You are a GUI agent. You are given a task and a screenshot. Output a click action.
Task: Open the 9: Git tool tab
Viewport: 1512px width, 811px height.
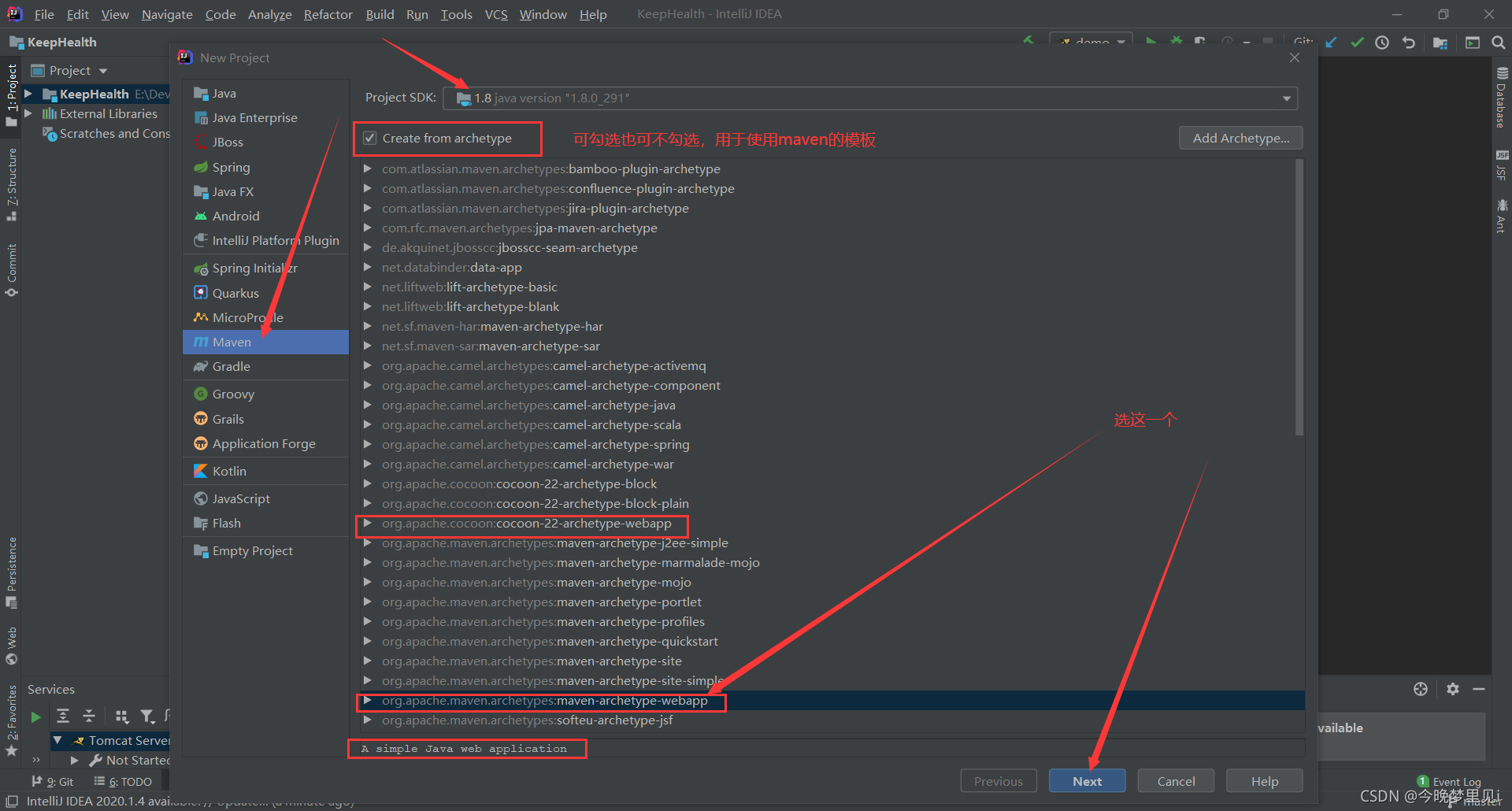53,782
